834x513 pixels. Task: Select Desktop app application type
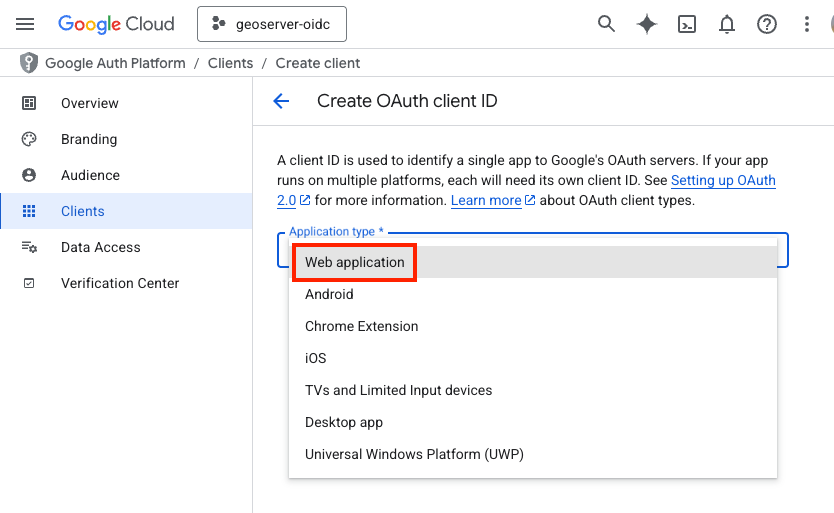(344, 422)
